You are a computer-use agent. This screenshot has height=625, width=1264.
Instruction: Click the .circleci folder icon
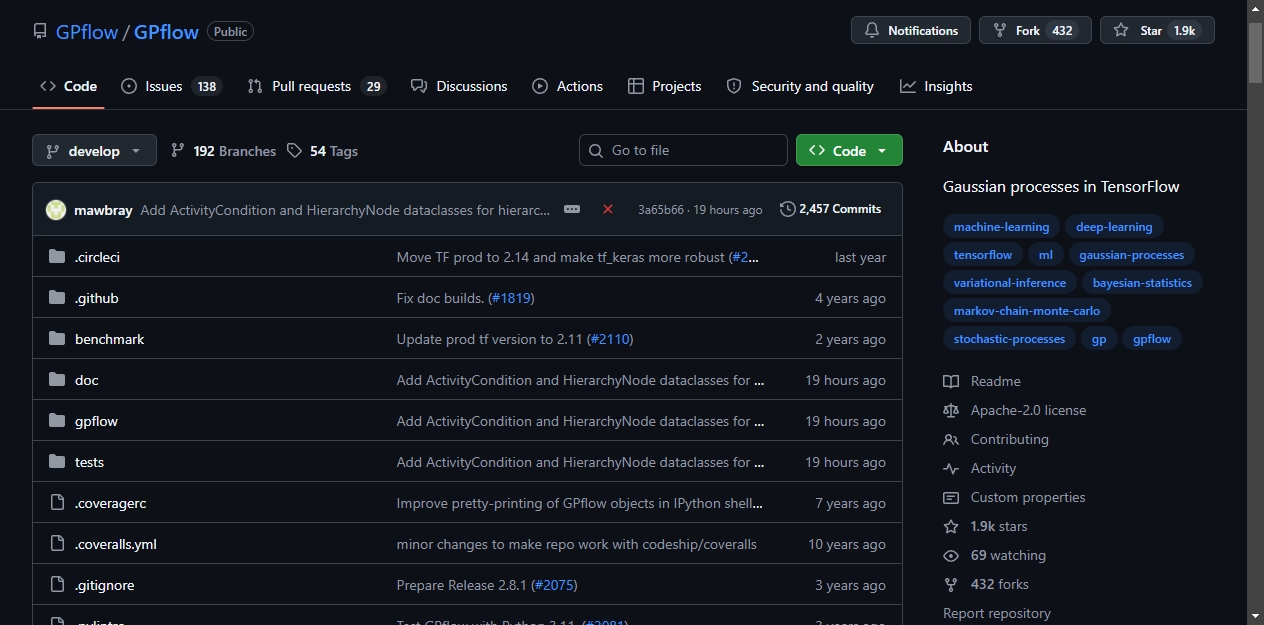click(x=57, y=257)
